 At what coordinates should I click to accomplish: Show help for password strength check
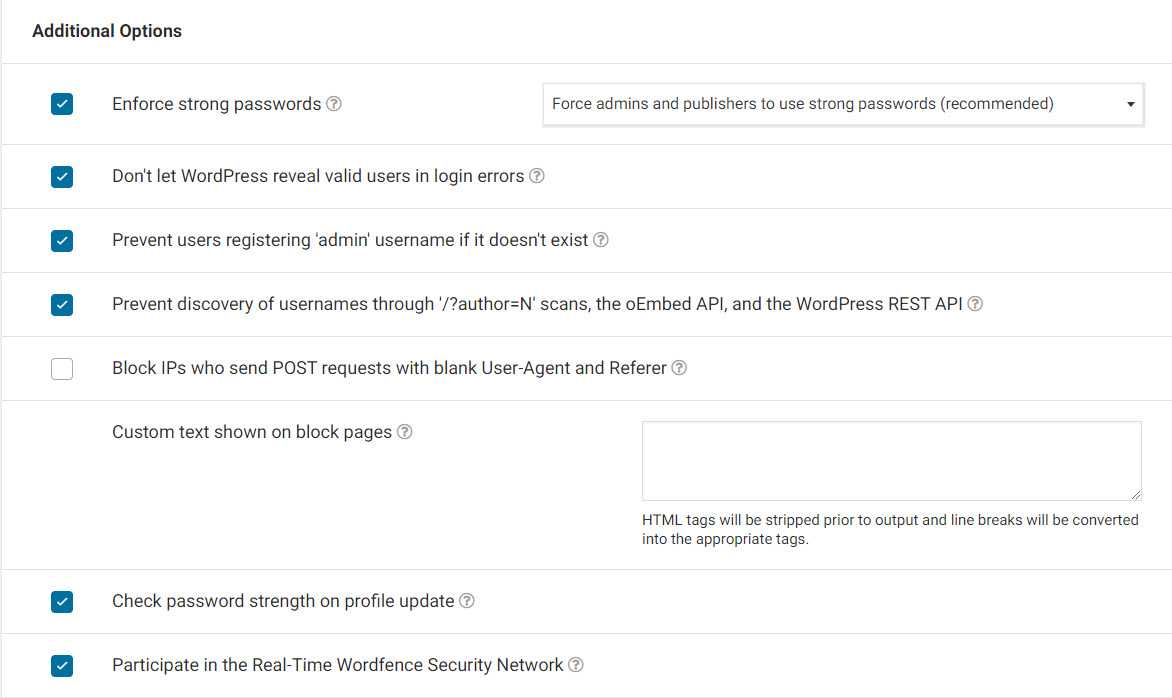point(467,601)
